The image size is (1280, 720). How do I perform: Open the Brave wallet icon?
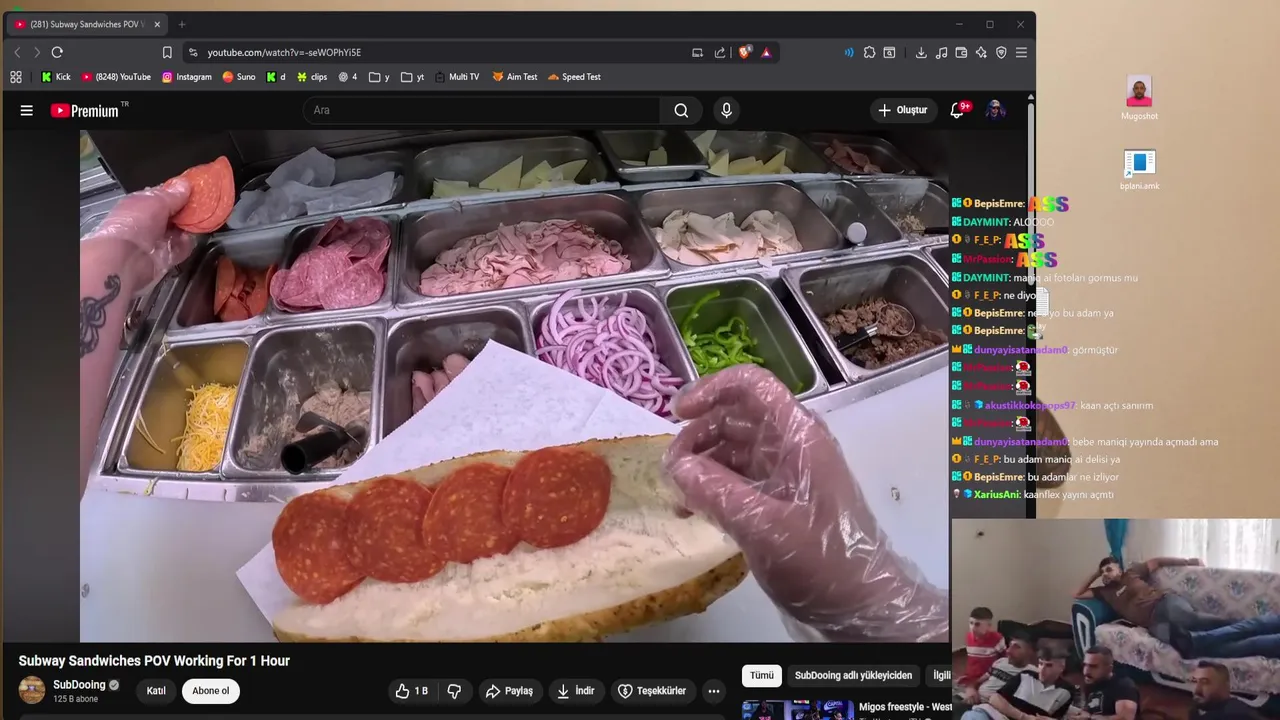point(961,52)
